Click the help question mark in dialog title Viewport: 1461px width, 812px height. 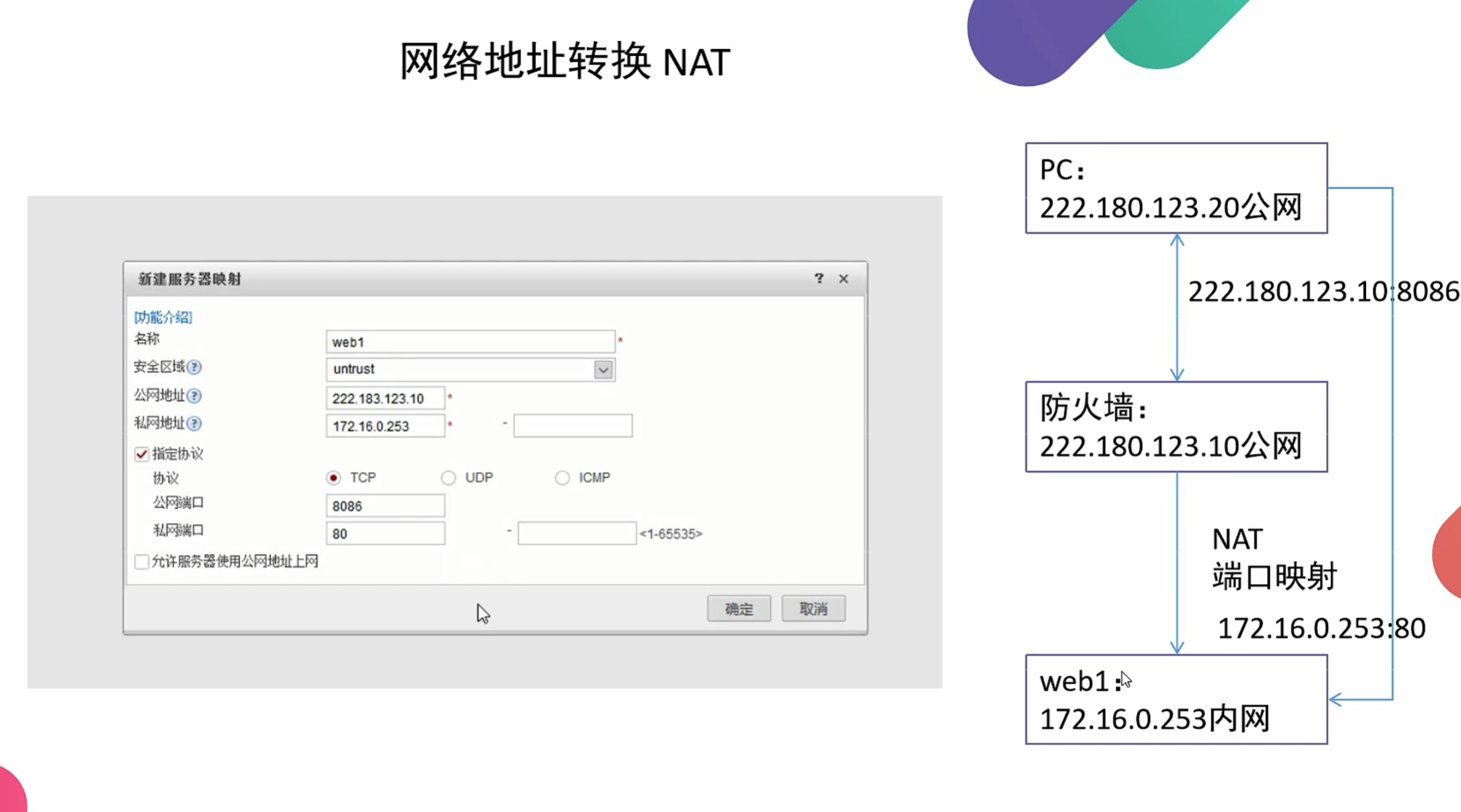pos(819,278)
